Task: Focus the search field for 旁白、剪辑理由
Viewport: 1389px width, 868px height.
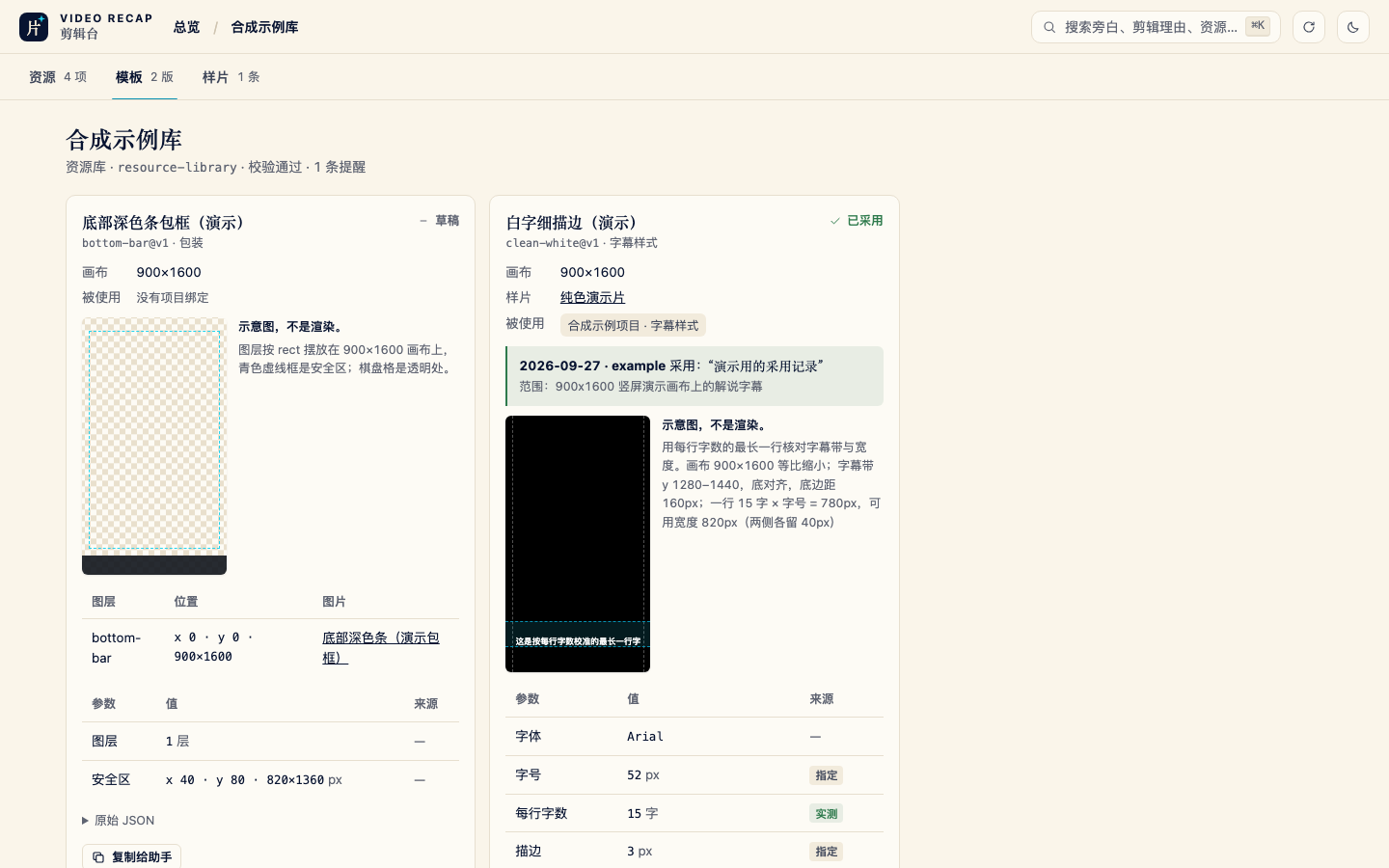Action: [x=1156, y=27]
